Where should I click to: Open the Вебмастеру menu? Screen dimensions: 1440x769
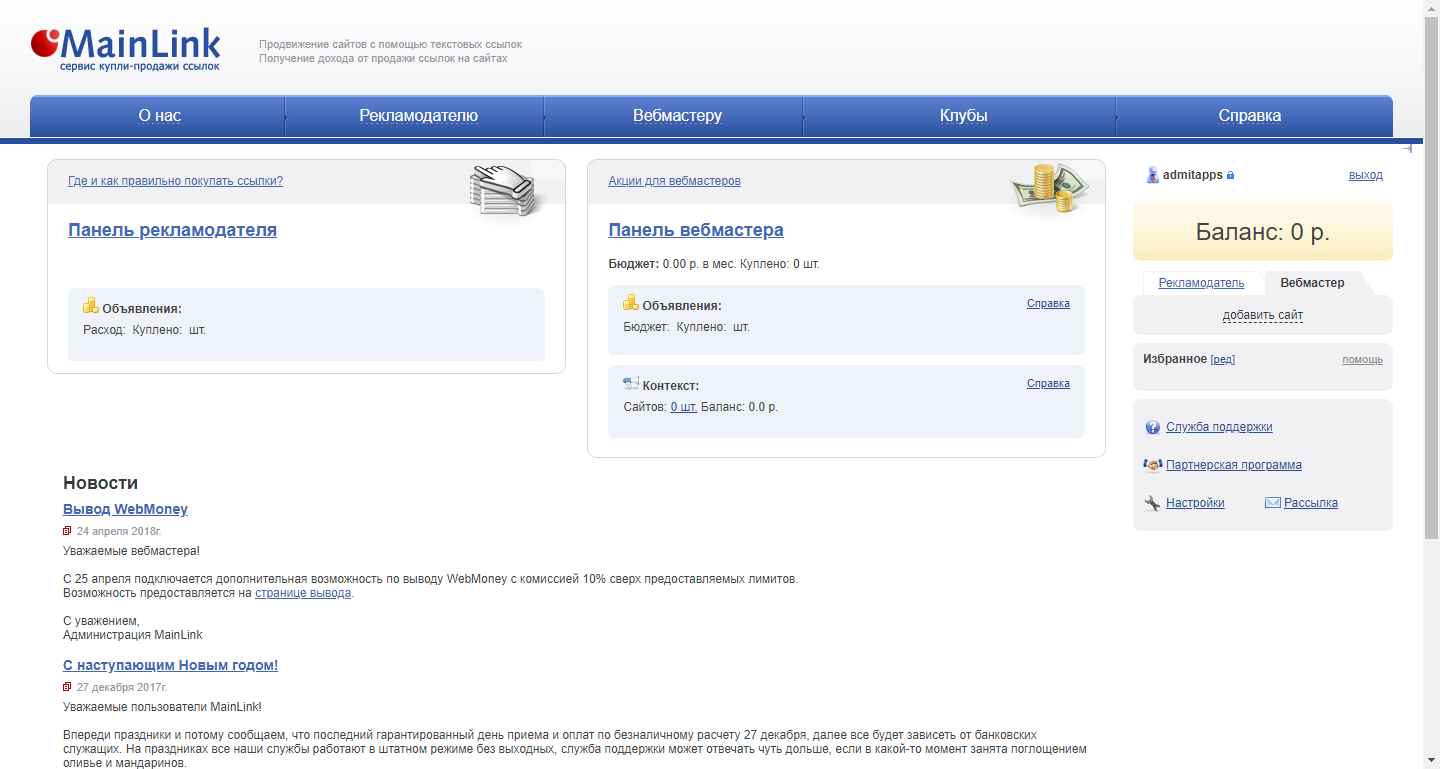[x=677, y=116]
